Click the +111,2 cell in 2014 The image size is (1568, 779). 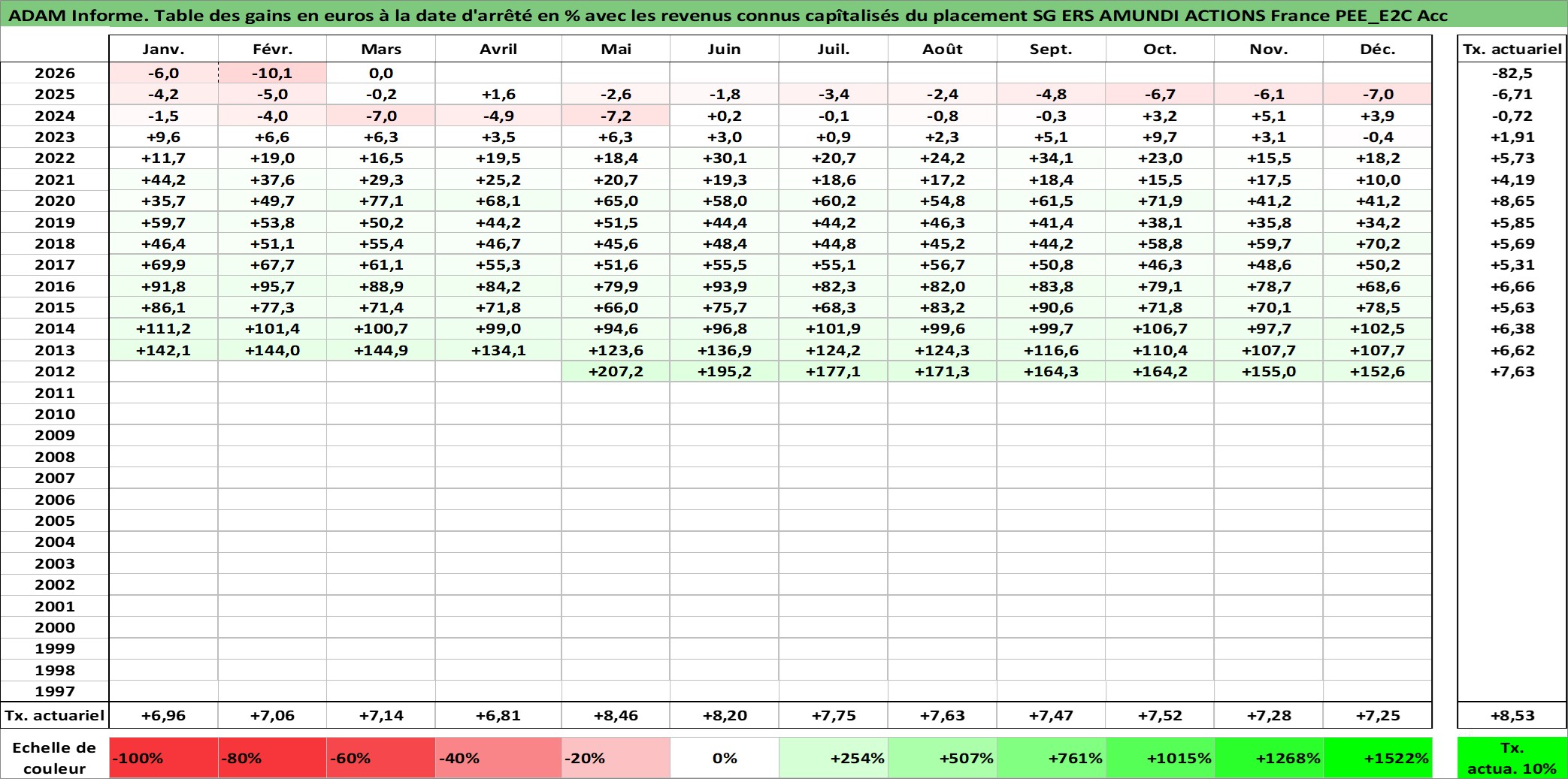point(163,328)
